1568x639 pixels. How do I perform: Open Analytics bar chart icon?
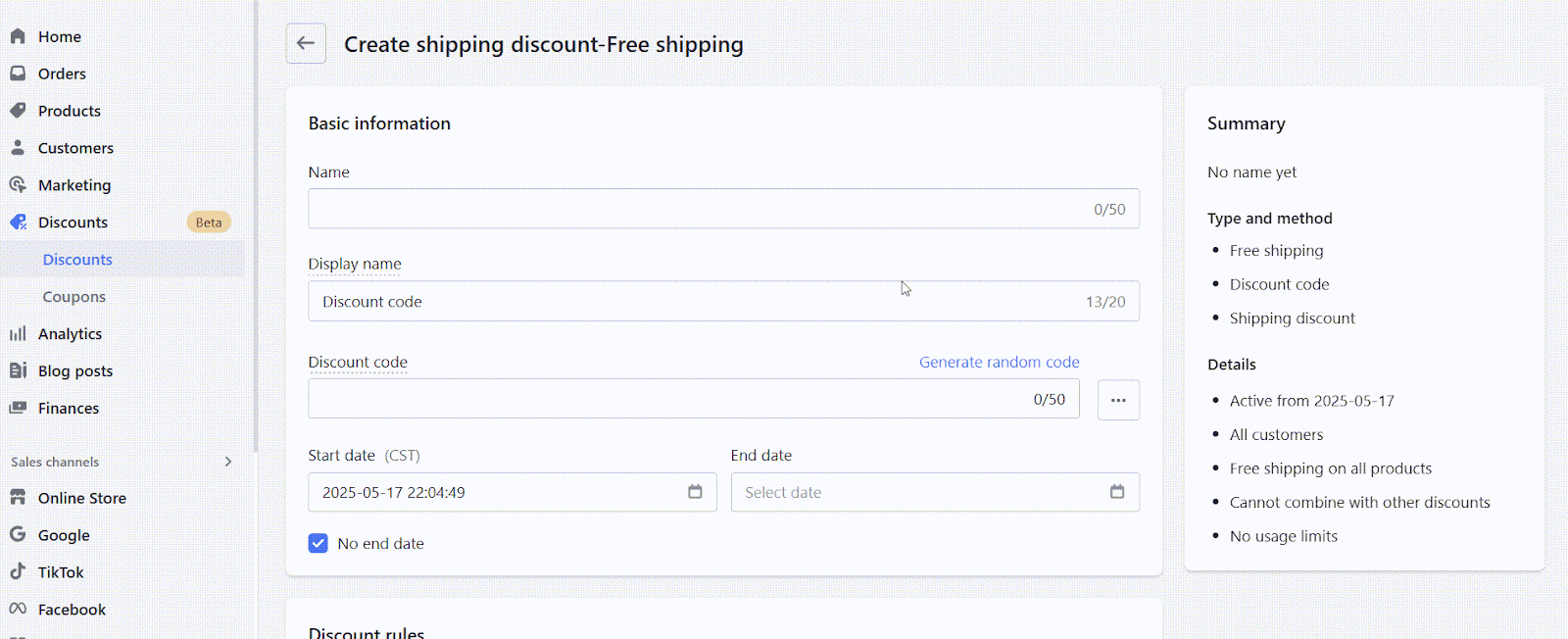[x=18, y=334]
